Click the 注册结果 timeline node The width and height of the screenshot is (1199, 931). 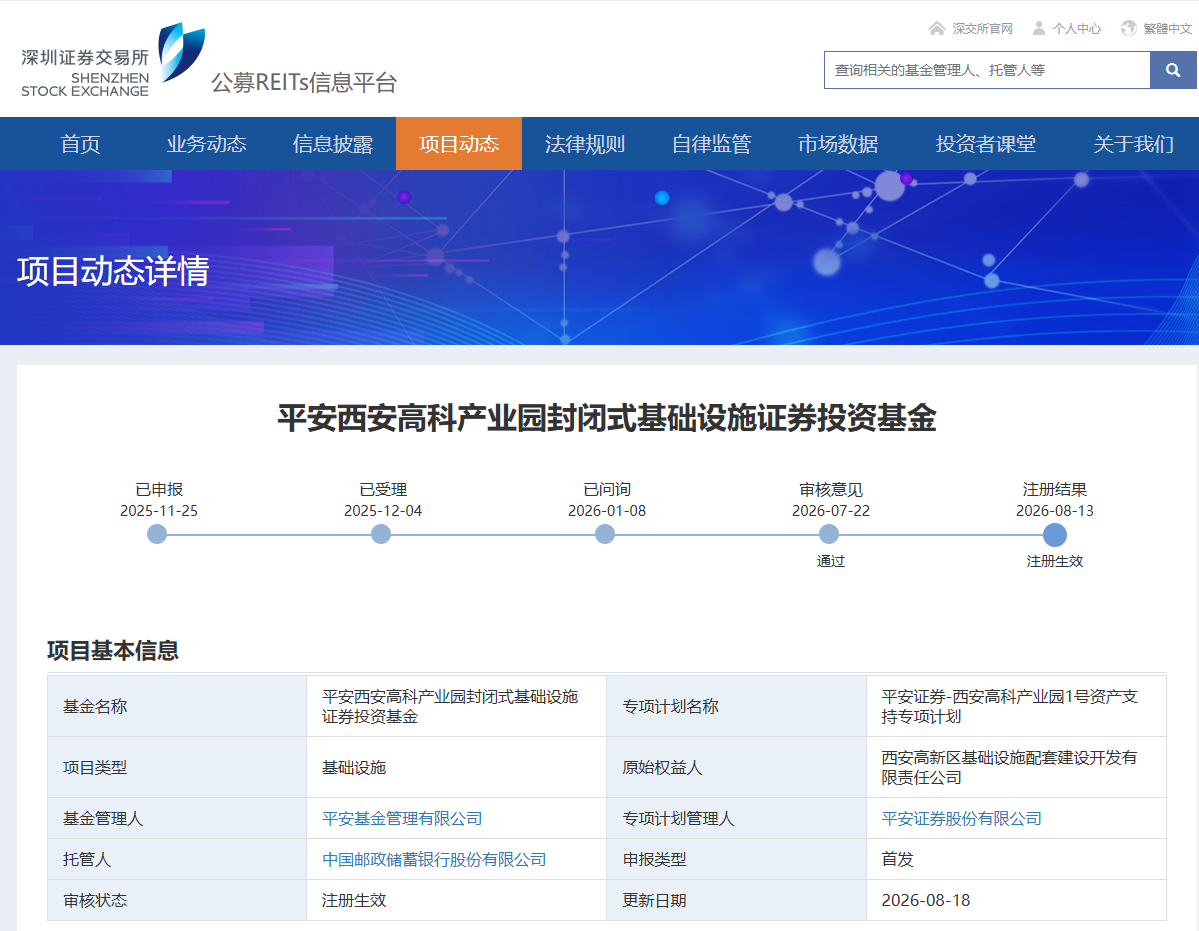(1054, 534)
